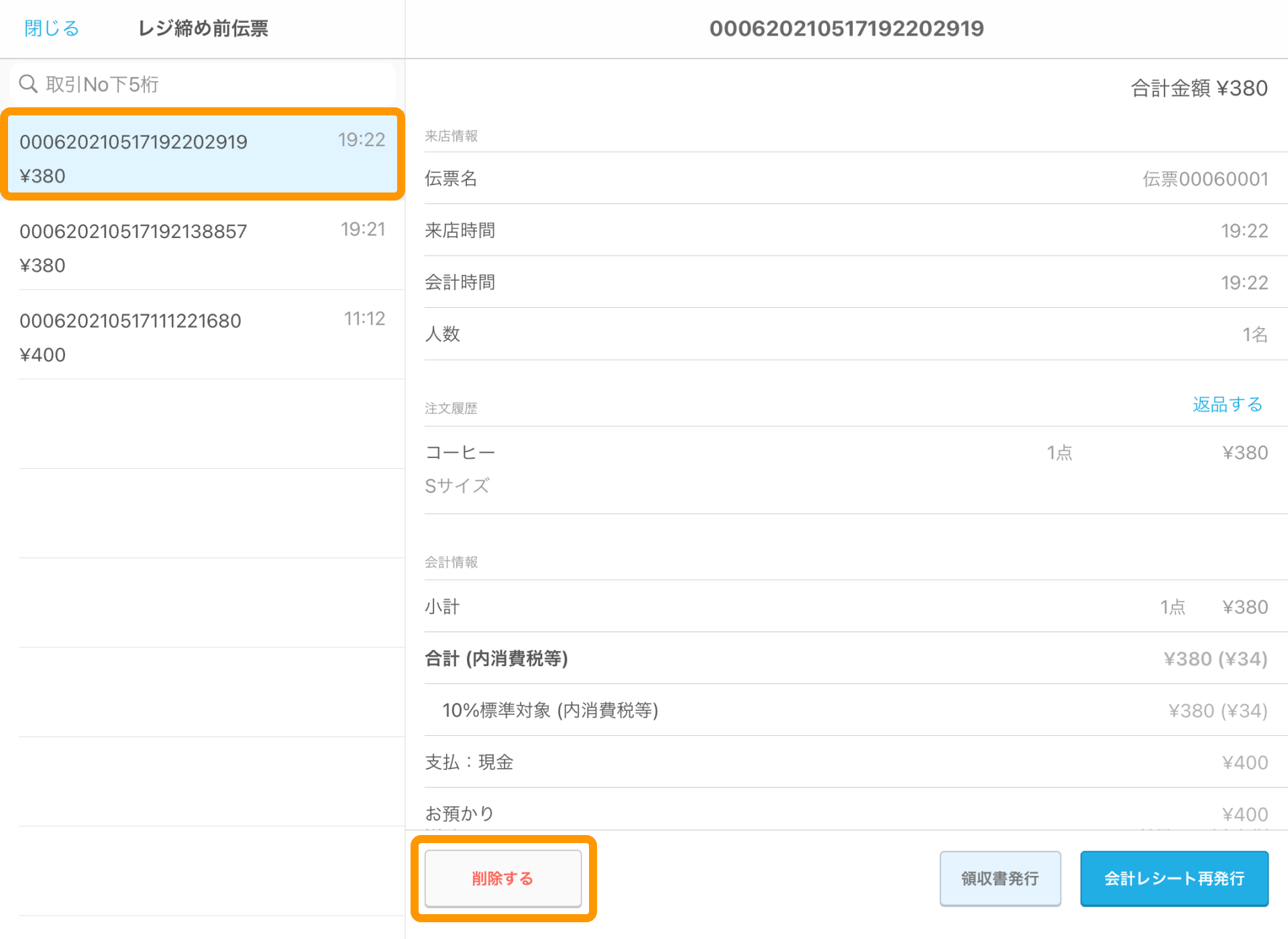Image resolution: width=1288 pixels, height=939 pixels.
Task: Click the 支払：現金 payment row
Action: click(x=845, y=763)
